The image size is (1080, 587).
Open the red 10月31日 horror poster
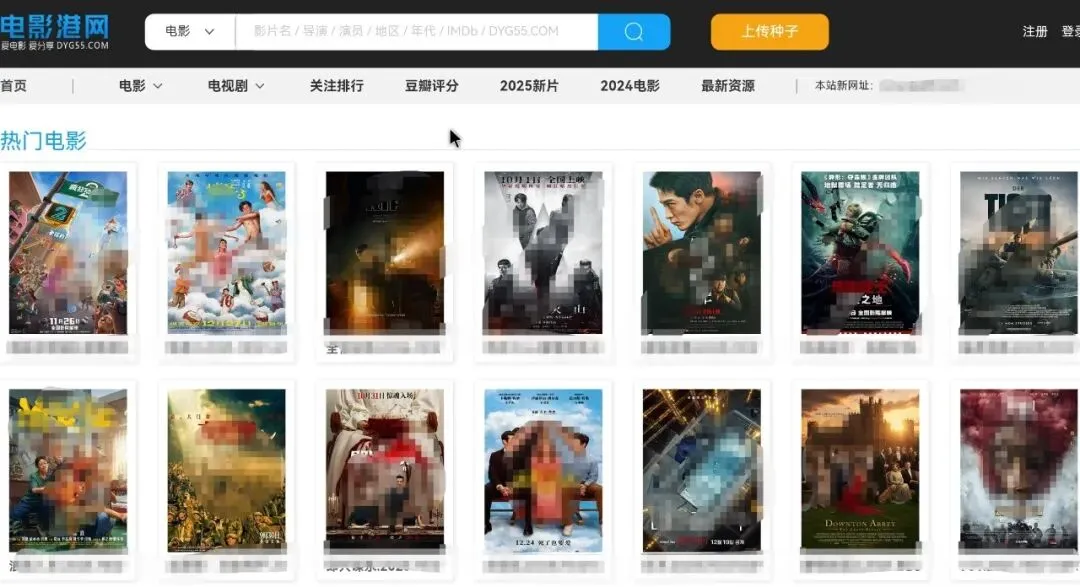(x=385, y=471)
